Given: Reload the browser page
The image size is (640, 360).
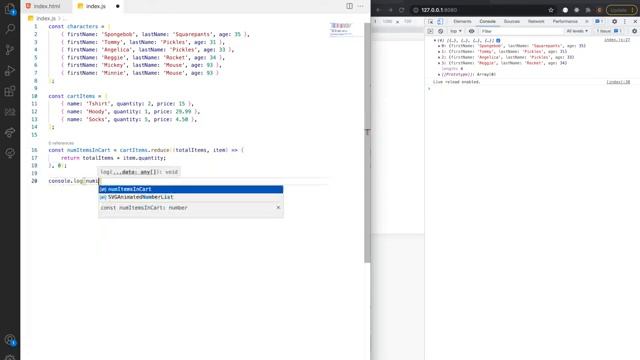Looking at the screenshot, I should coord(402,10).
